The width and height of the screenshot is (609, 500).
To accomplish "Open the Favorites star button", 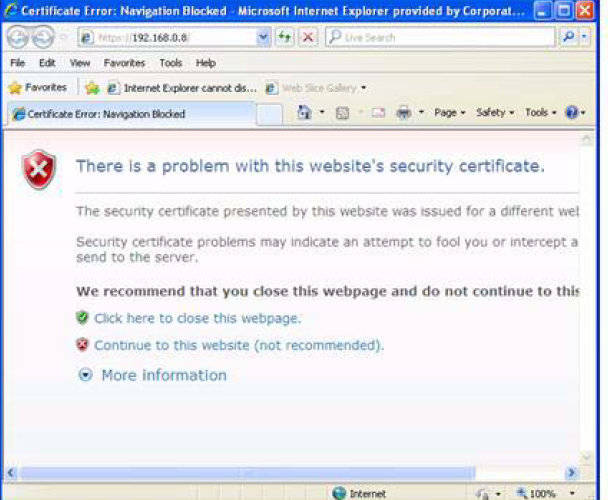I will point(37,88).
